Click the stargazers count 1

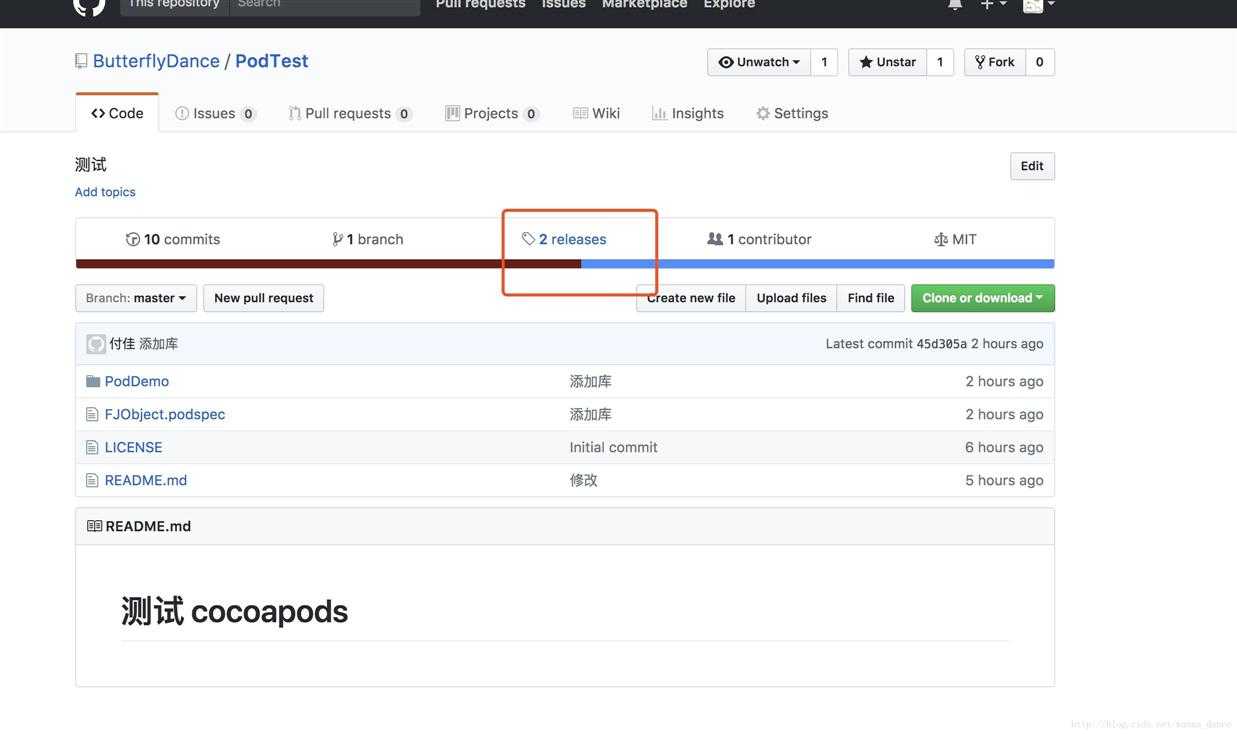pyautogui.click(x=940, y=62)
